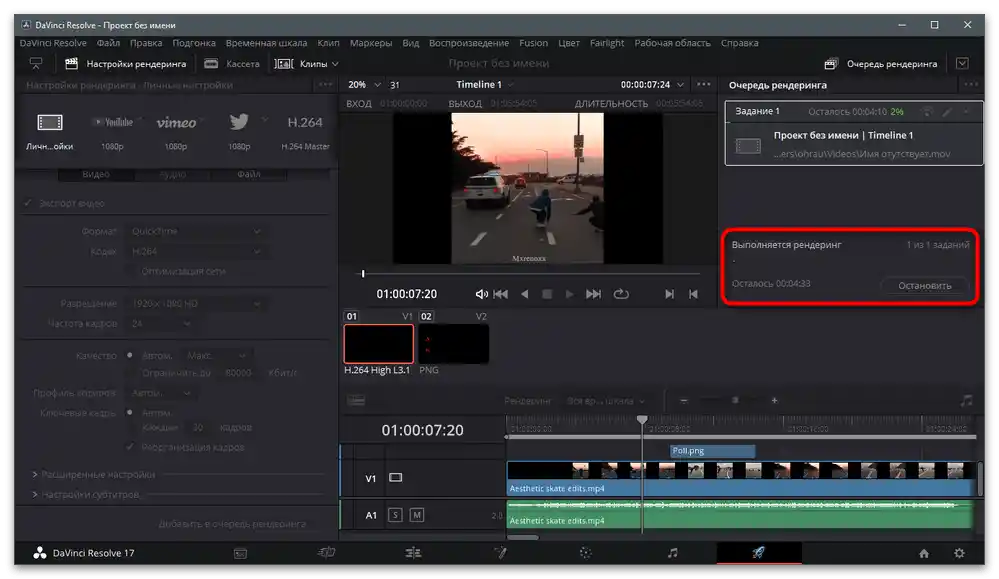The height and width of the screenshot is (579, 999).
Task: Solo the A1 audio track
Action: [x=395, y=515]
